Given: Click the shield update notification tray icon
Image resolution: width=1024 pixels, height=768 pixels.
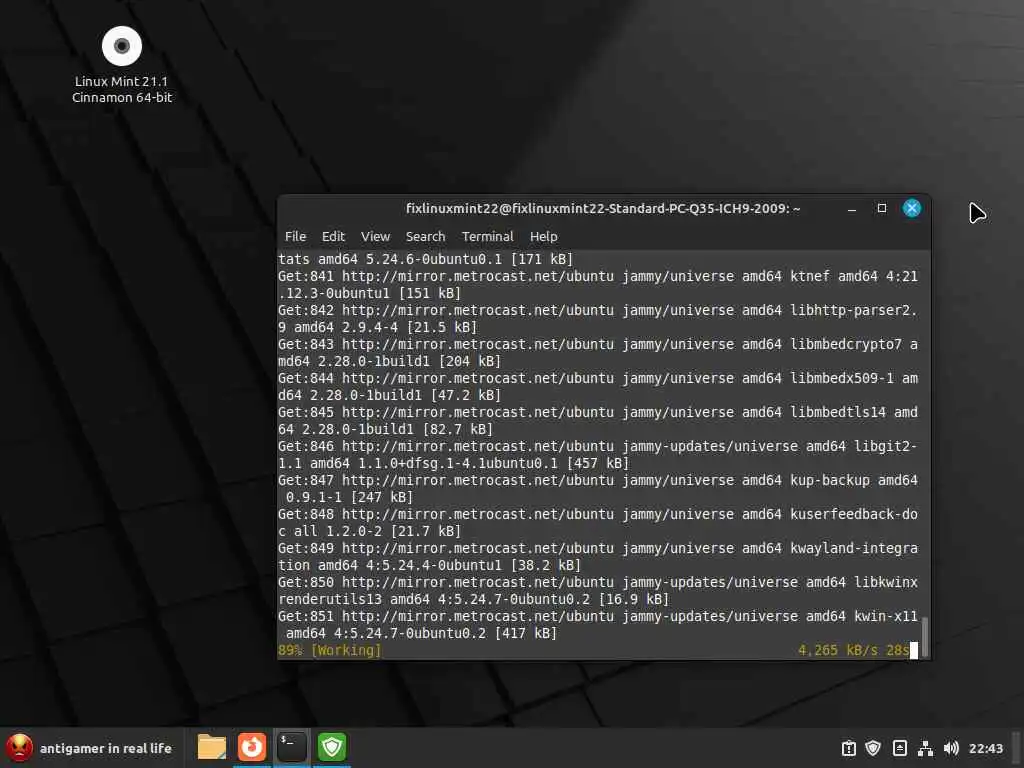Looking at the screenshot, I should coord(873,748).
